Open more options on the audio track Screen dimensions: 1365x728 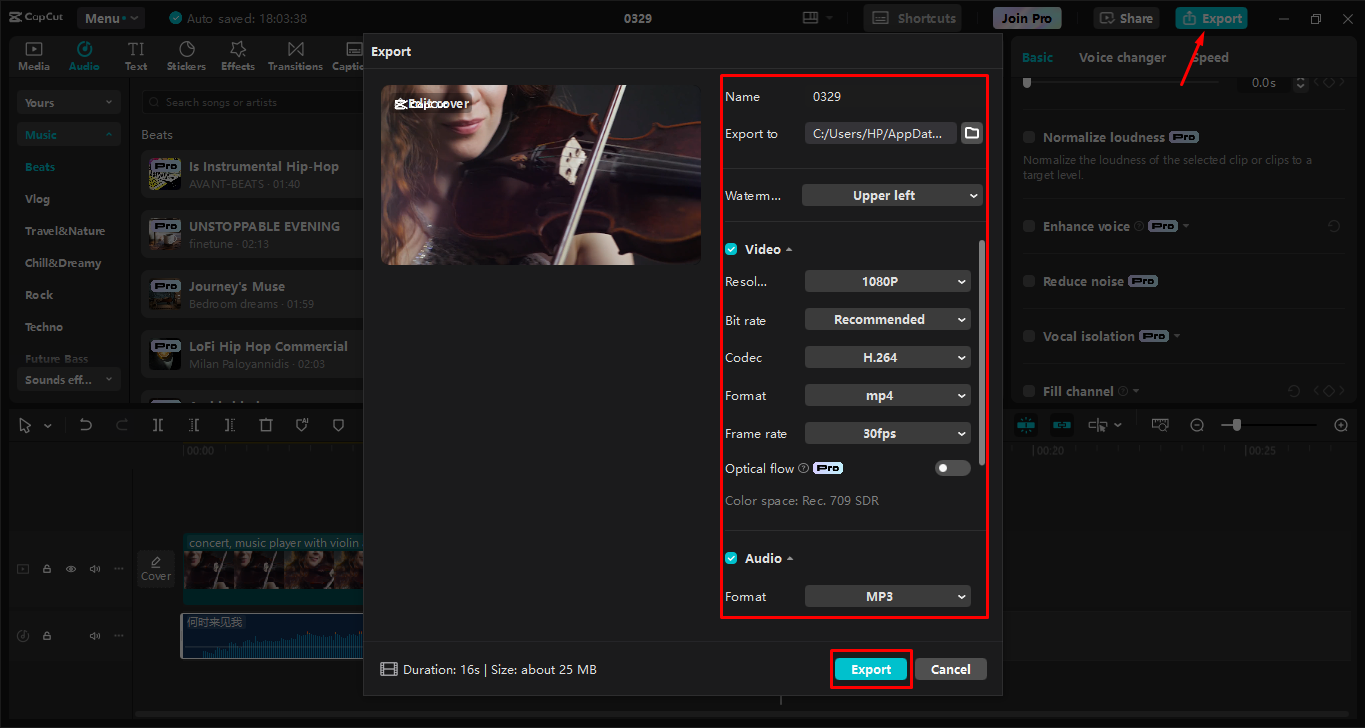pos(119,636)
